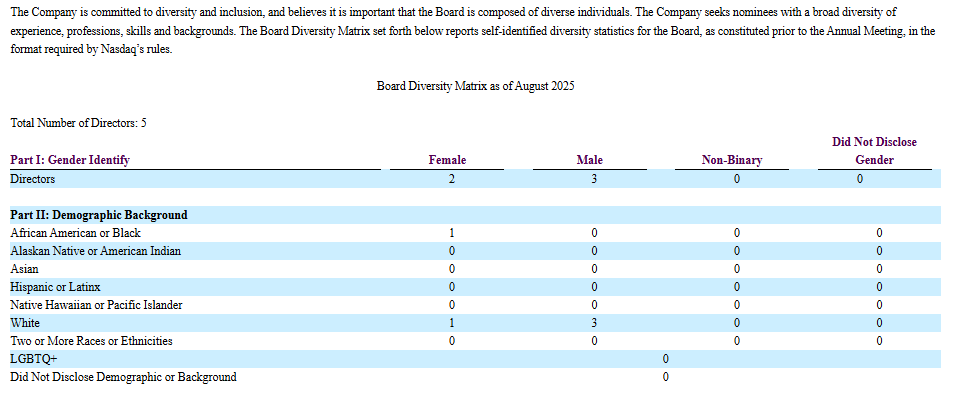Select 'Total Number of Directors: 5' text
956x404 pixels.
[78, 123]
